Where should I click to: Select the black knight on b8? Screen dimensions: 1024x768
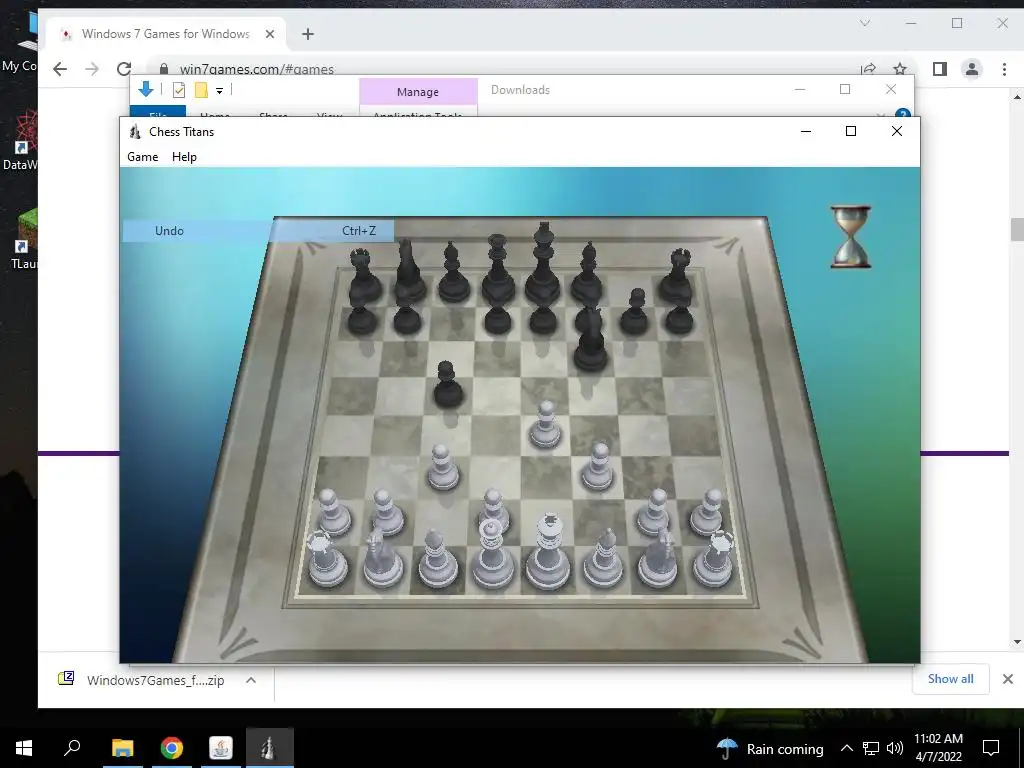(409, 270)
